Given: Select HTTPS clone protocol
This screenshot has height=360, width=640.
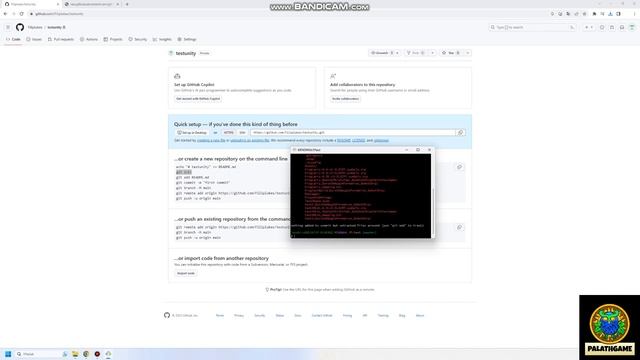Looking at the screenshot, I should [228, 133].
